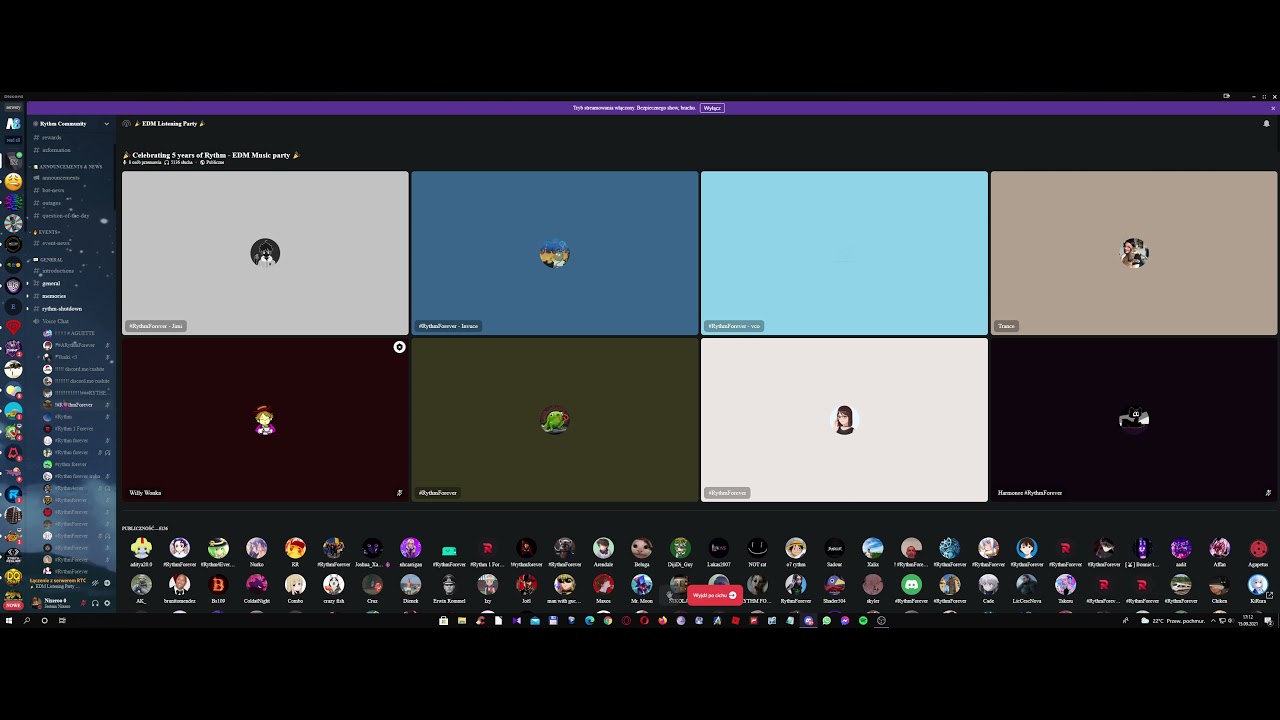Click audience member DijiDi_Guy avatar
The height and width of the screenshot is (720, 1280).
[x=680, y=548]
